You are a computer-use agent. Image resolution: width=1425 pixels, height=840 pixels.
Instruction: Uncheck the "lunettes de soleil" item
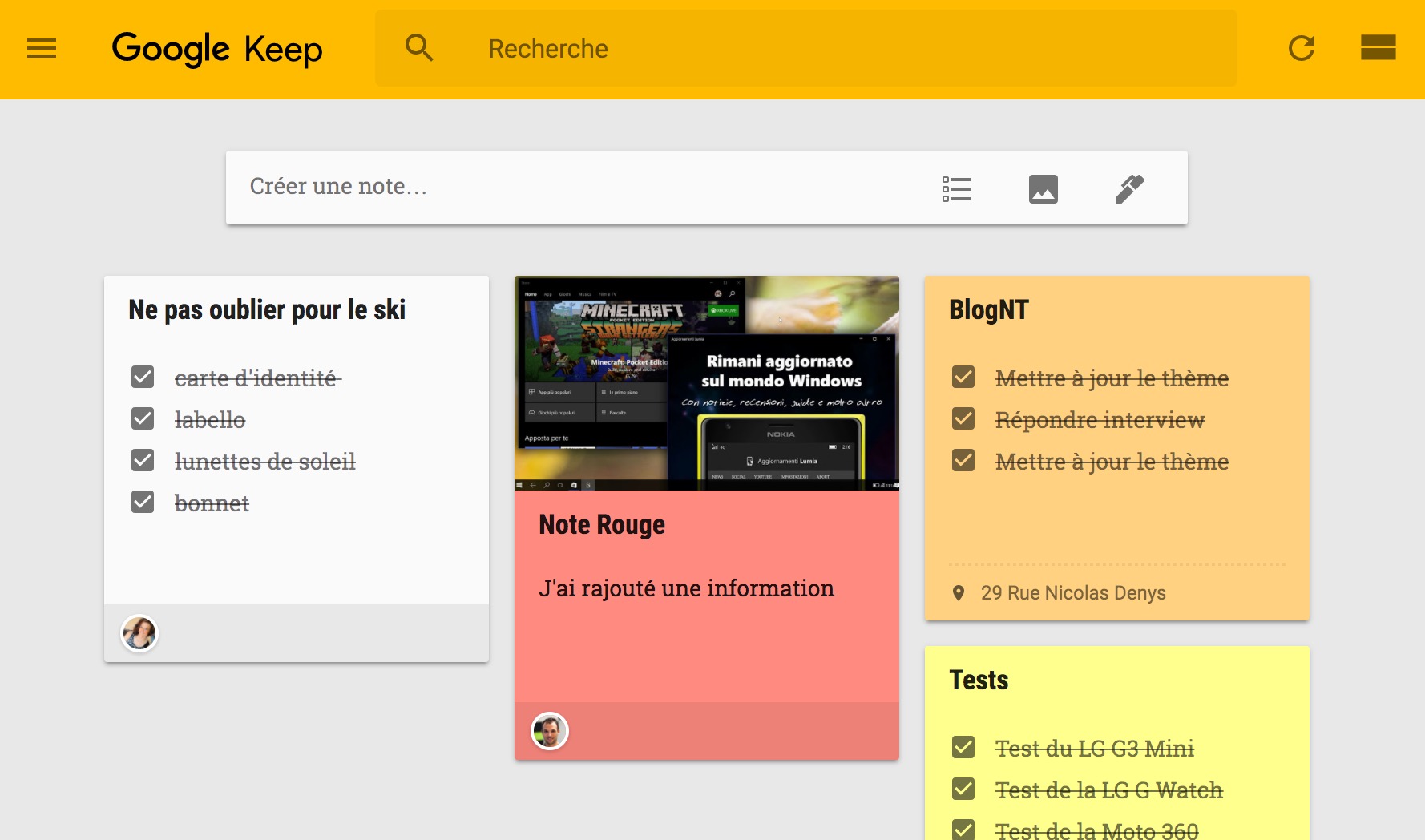point(143,460)
